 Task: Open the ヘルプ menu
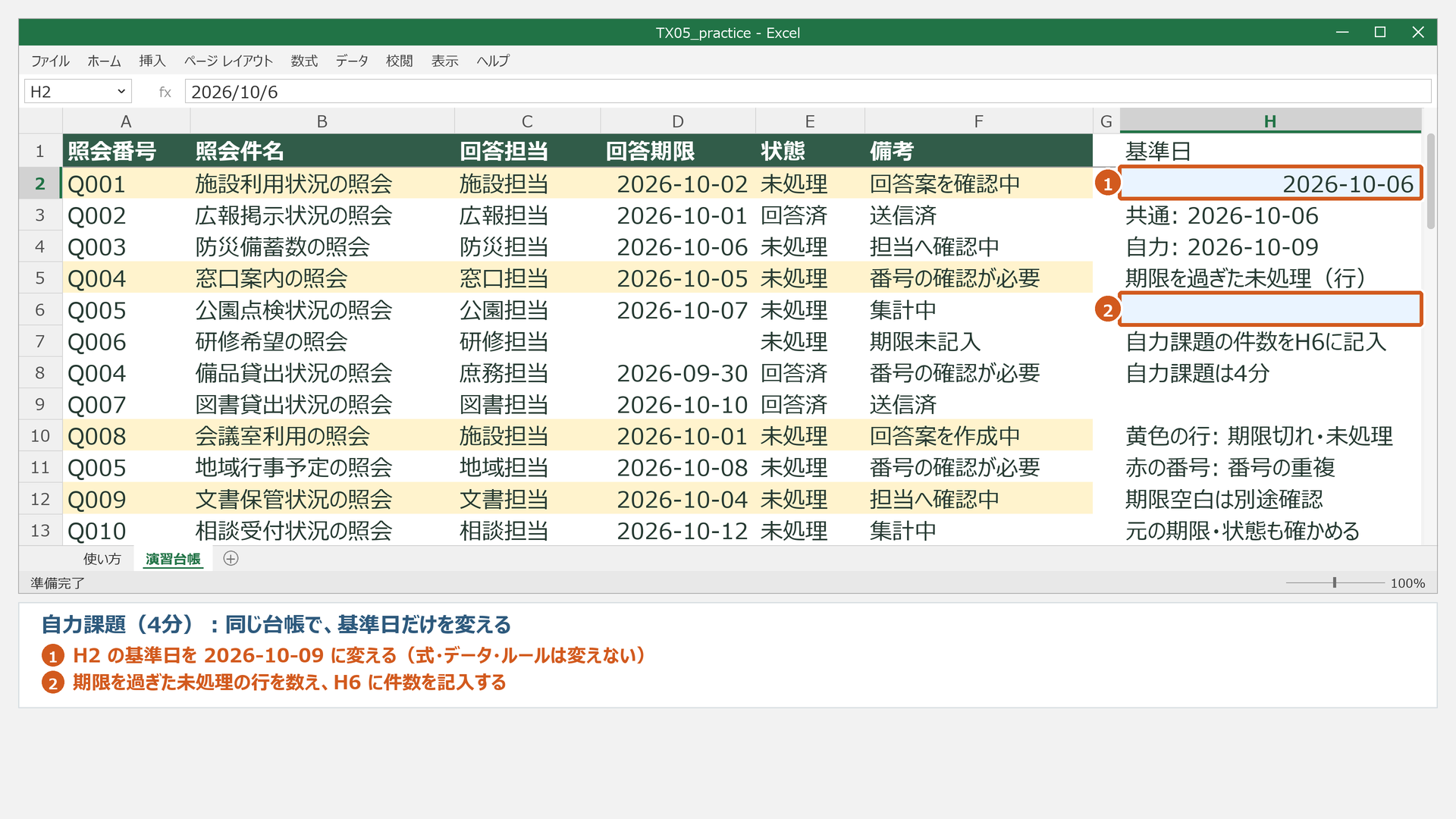[493, 61]
